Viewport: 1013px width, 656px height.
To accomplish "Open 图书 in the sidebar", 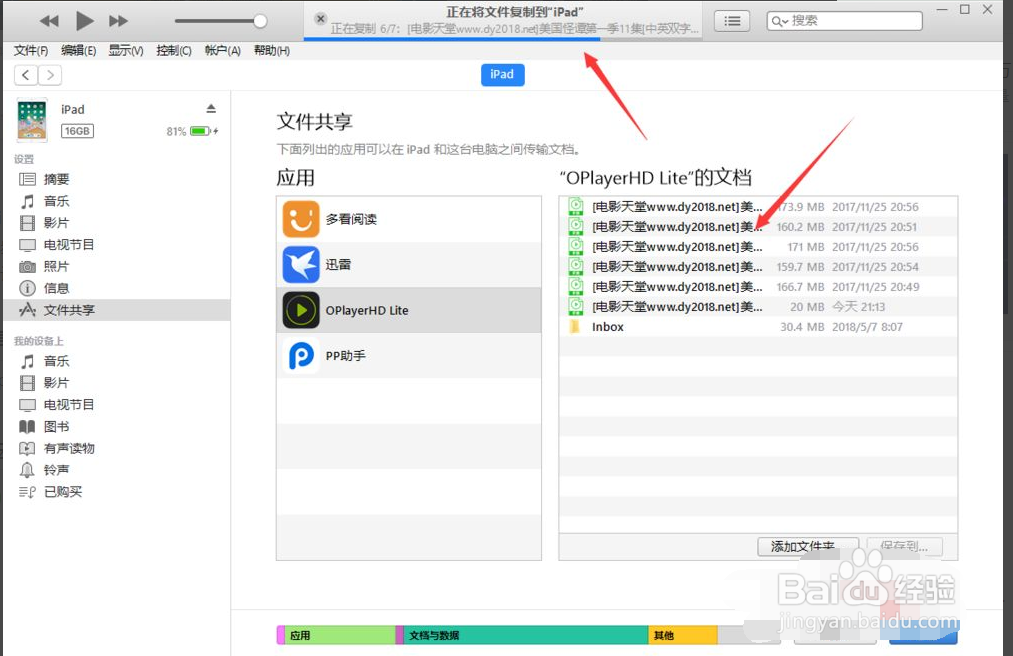I will [116, 427].
